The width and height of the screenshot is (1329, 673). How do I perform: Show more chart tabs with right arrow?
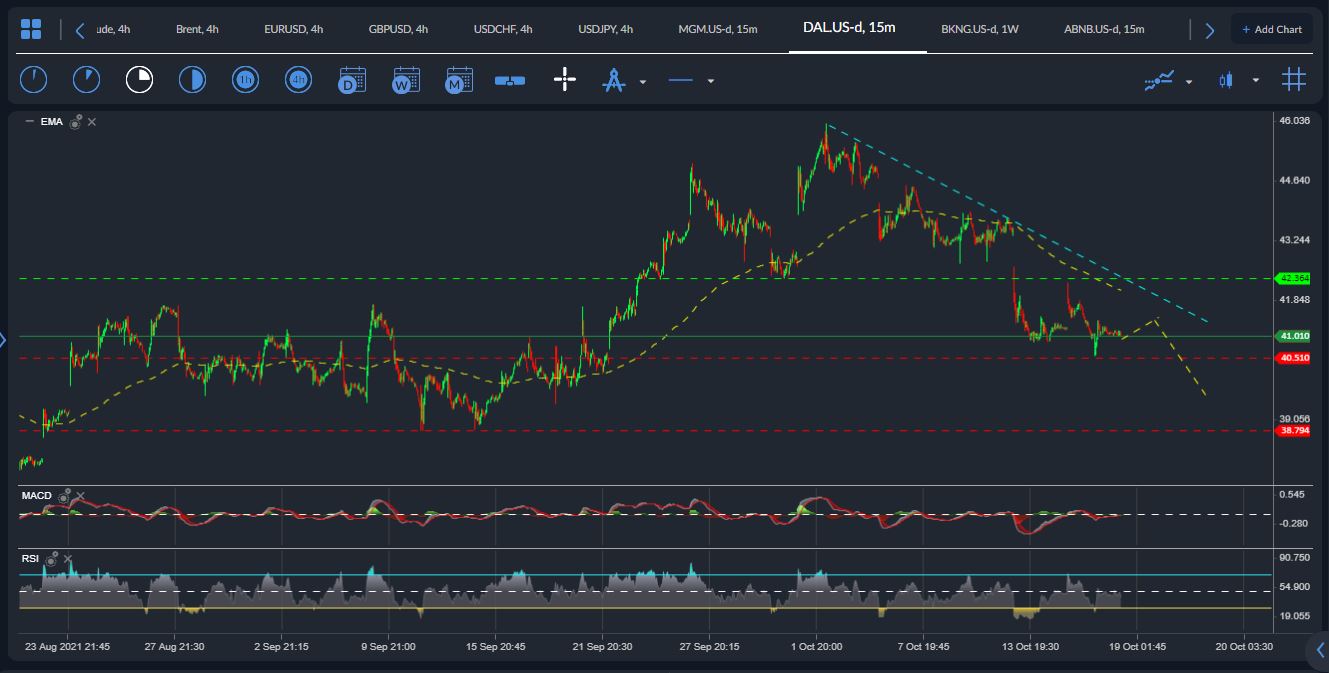(1209, 30)
